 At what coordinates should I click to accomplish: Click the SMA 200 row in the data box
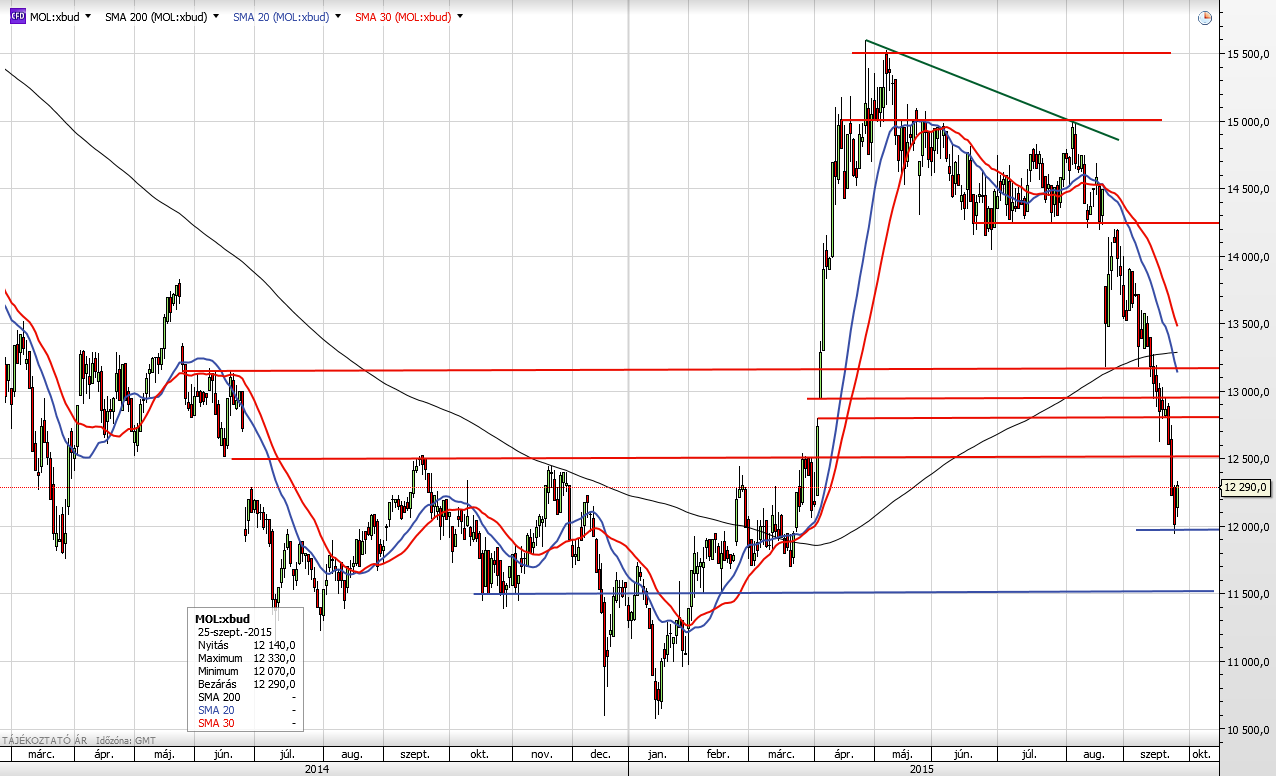pos(246,697)
